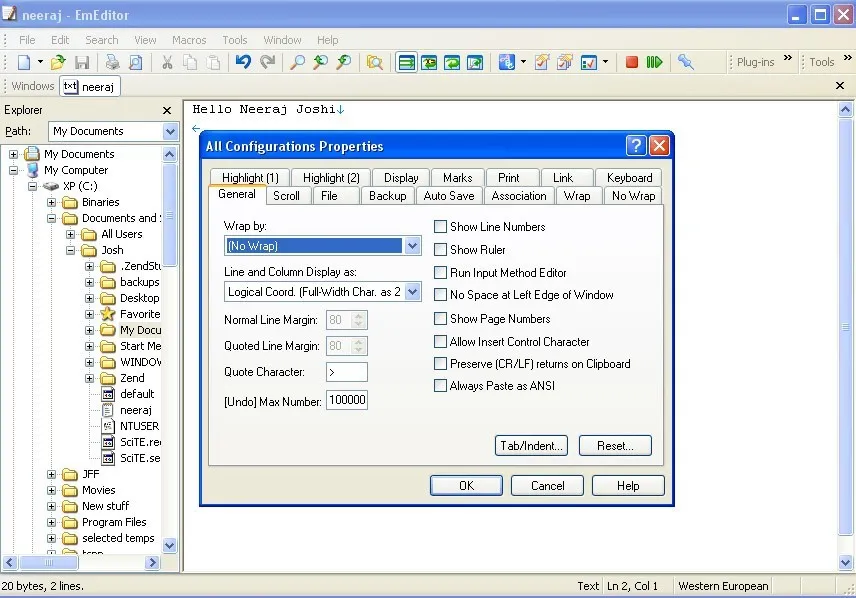
Task: Select the Zend folder in Explorer tree
Action: [132, 378]
